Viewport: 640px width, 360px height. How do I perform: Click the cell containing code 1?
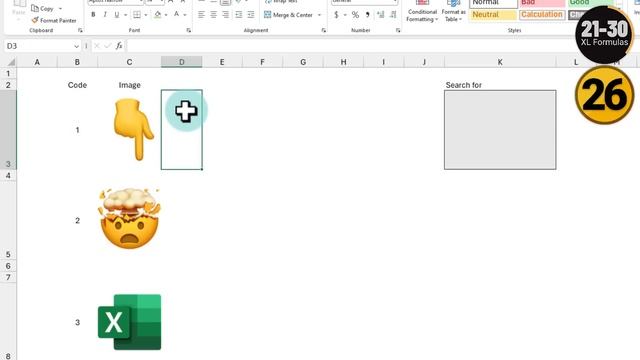click(77, 130)
